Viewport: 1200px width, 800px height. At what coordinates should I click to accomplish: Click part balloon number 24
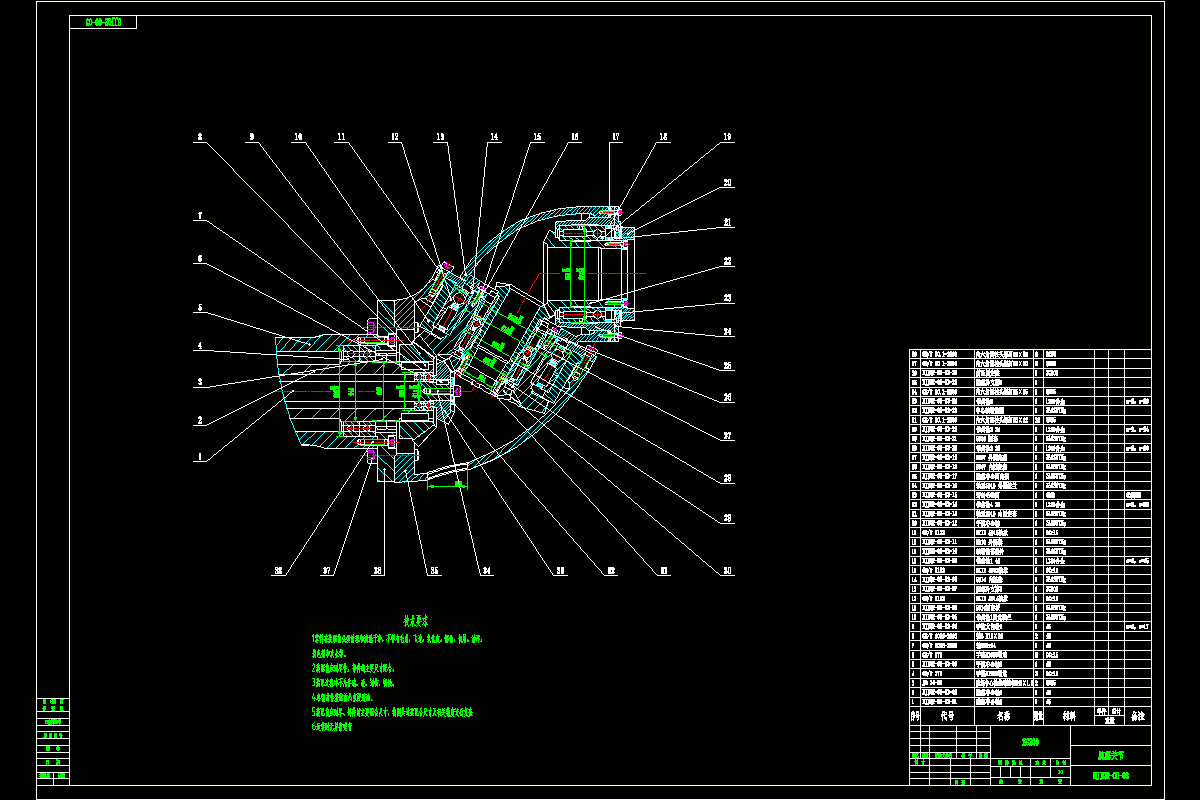[727, 331]
